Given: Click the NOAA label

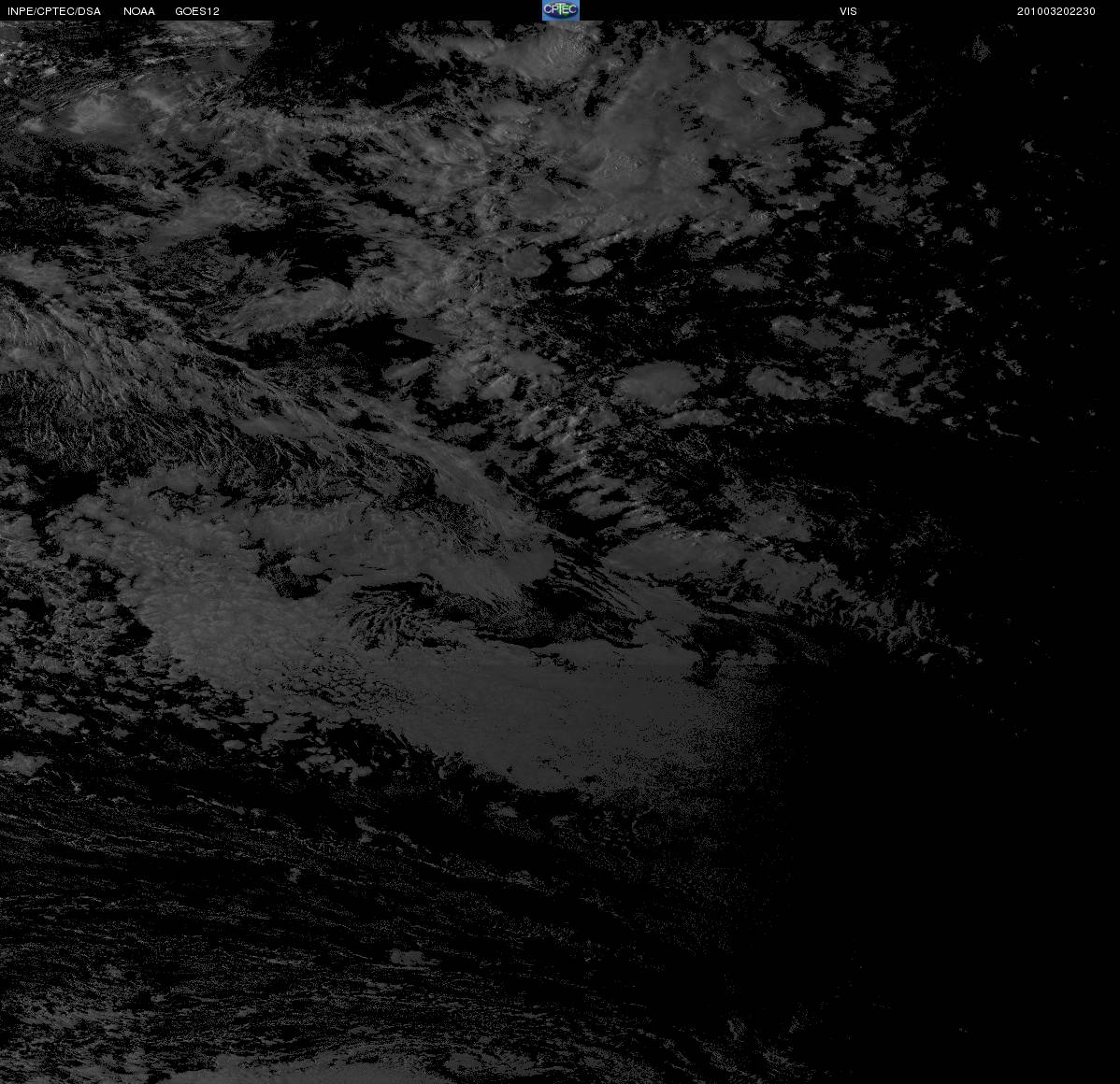Looking at the screenshot, I should (139, 11).
